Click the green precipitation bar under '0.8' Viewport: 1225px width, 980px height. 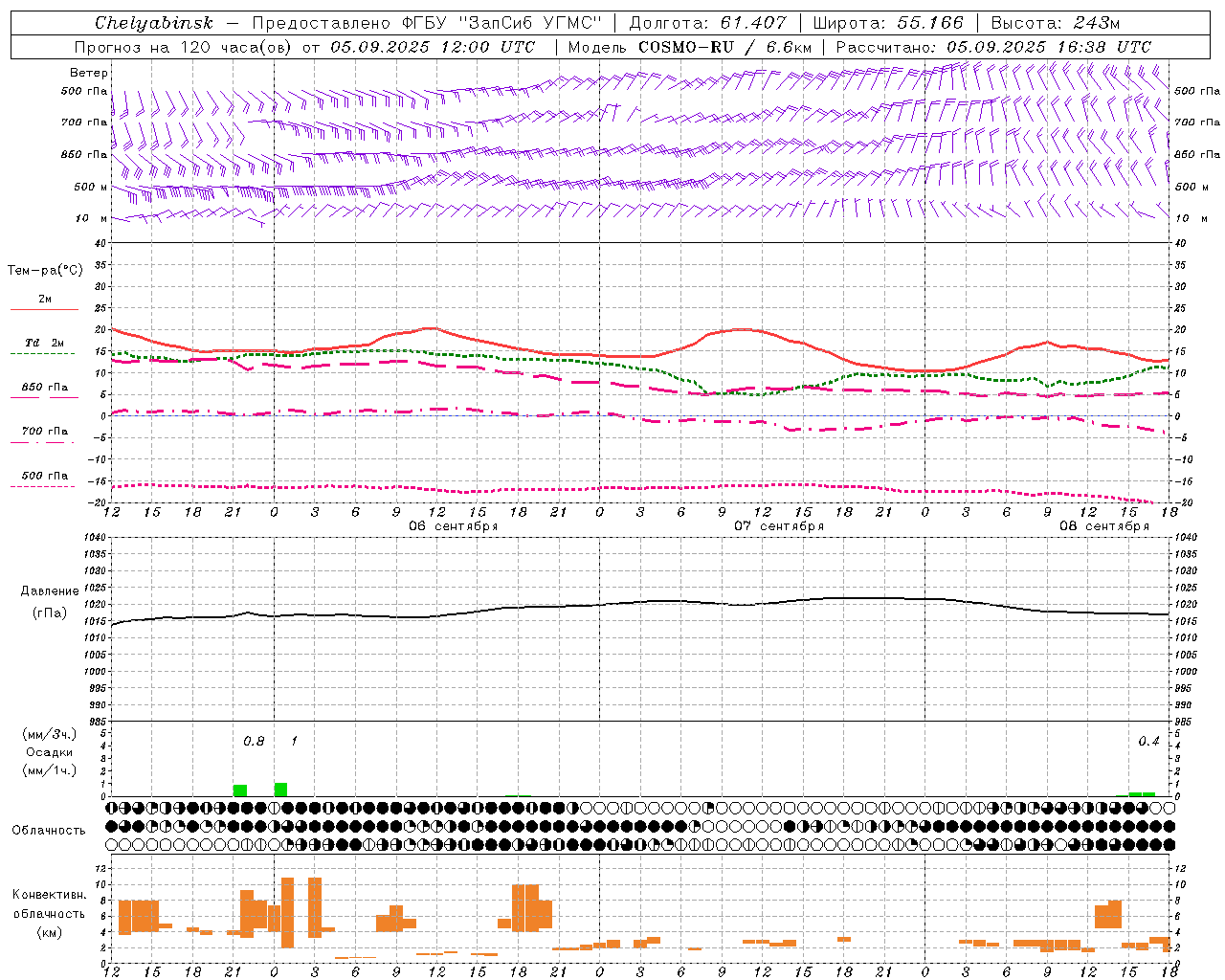tap(240, 791)
